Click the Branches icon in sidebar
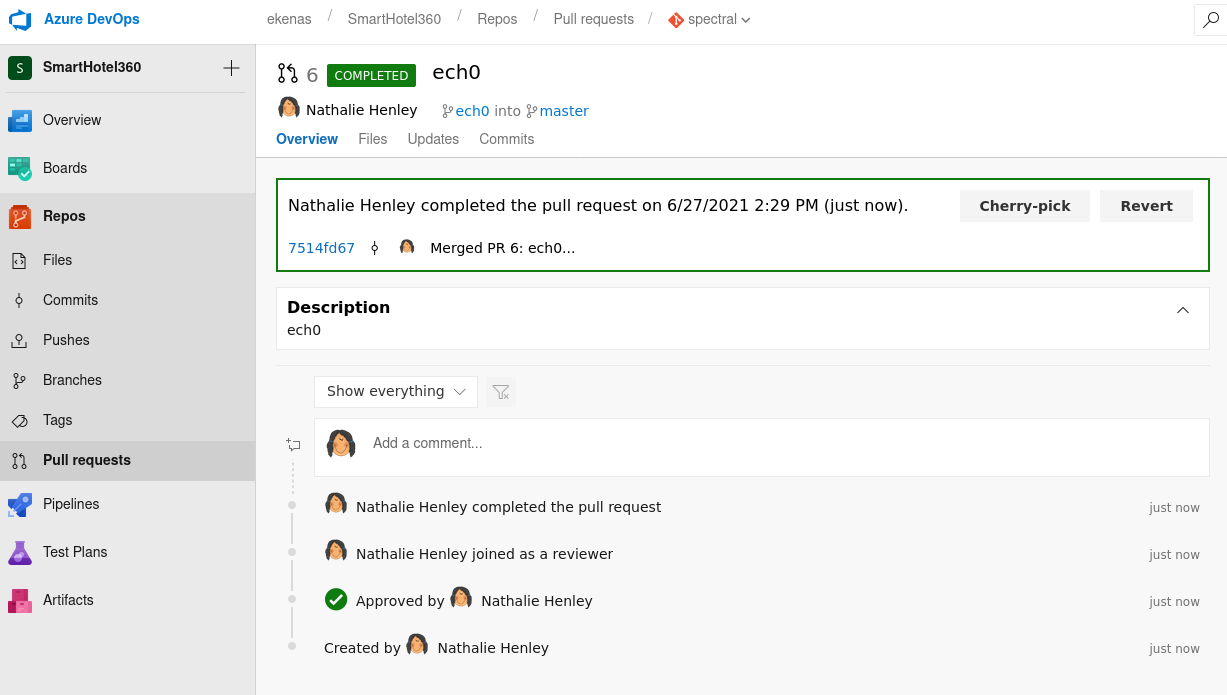This screenshot has width=1227, height=695. point(19,380)
